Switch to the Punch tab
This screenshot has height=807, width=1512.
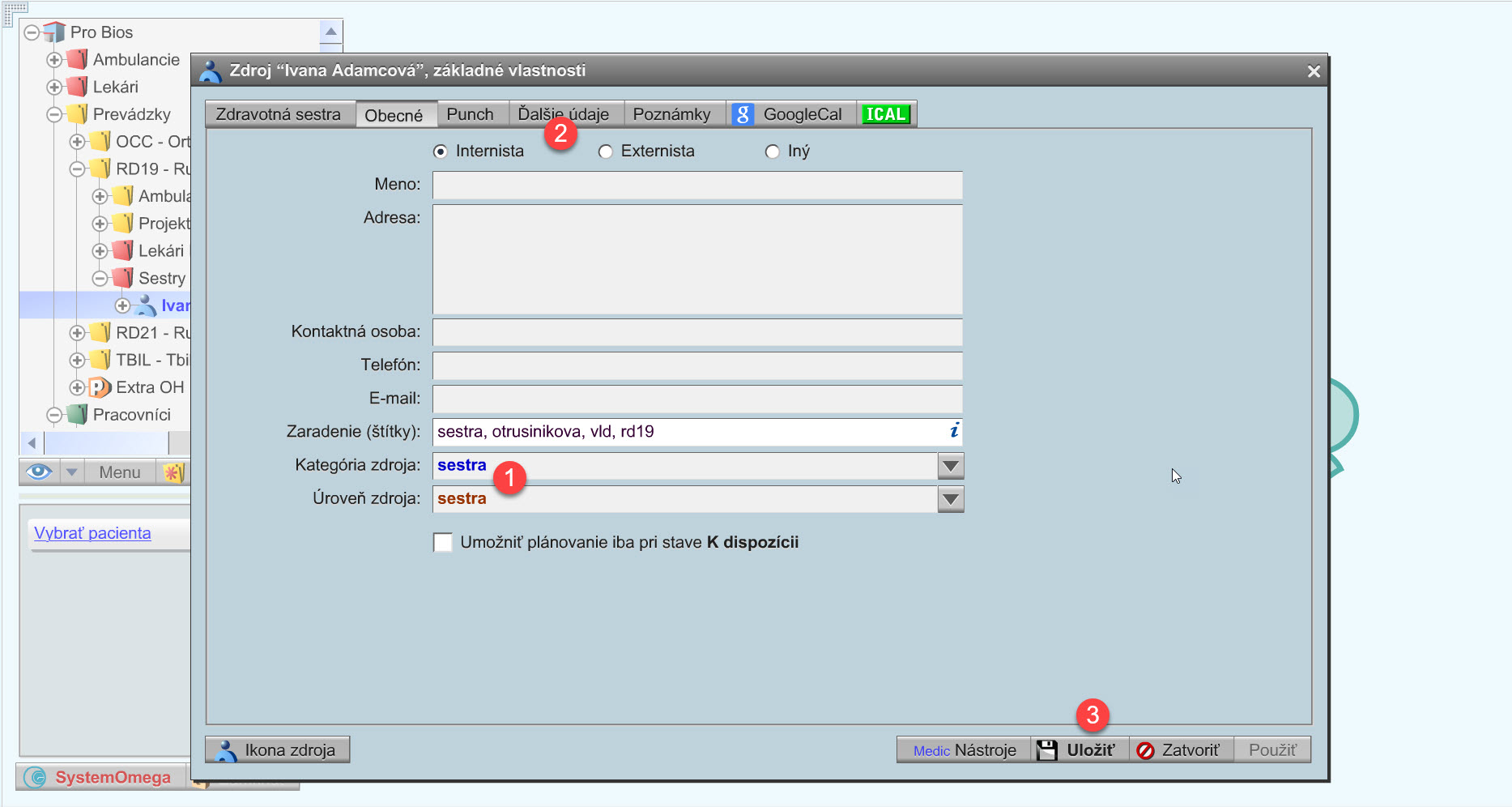pyautogui.click(x=470, y=114)
